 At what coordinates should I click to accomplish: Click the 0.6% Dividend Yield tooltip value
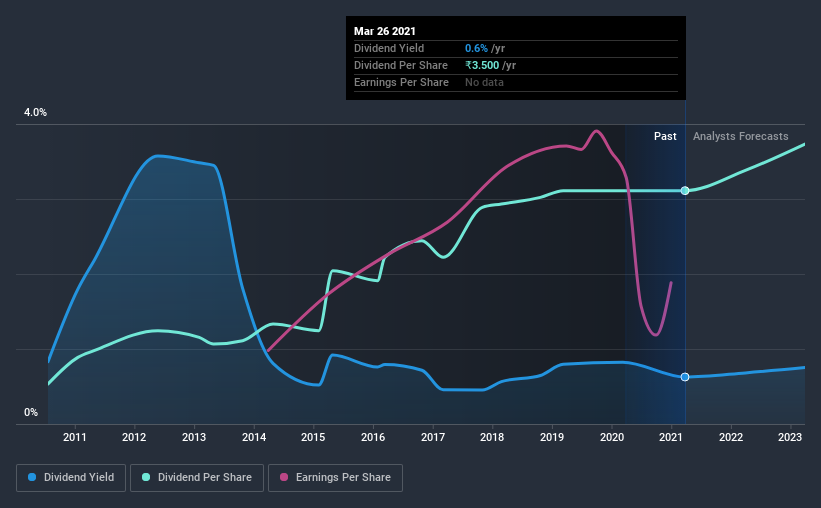click(476, 48)
